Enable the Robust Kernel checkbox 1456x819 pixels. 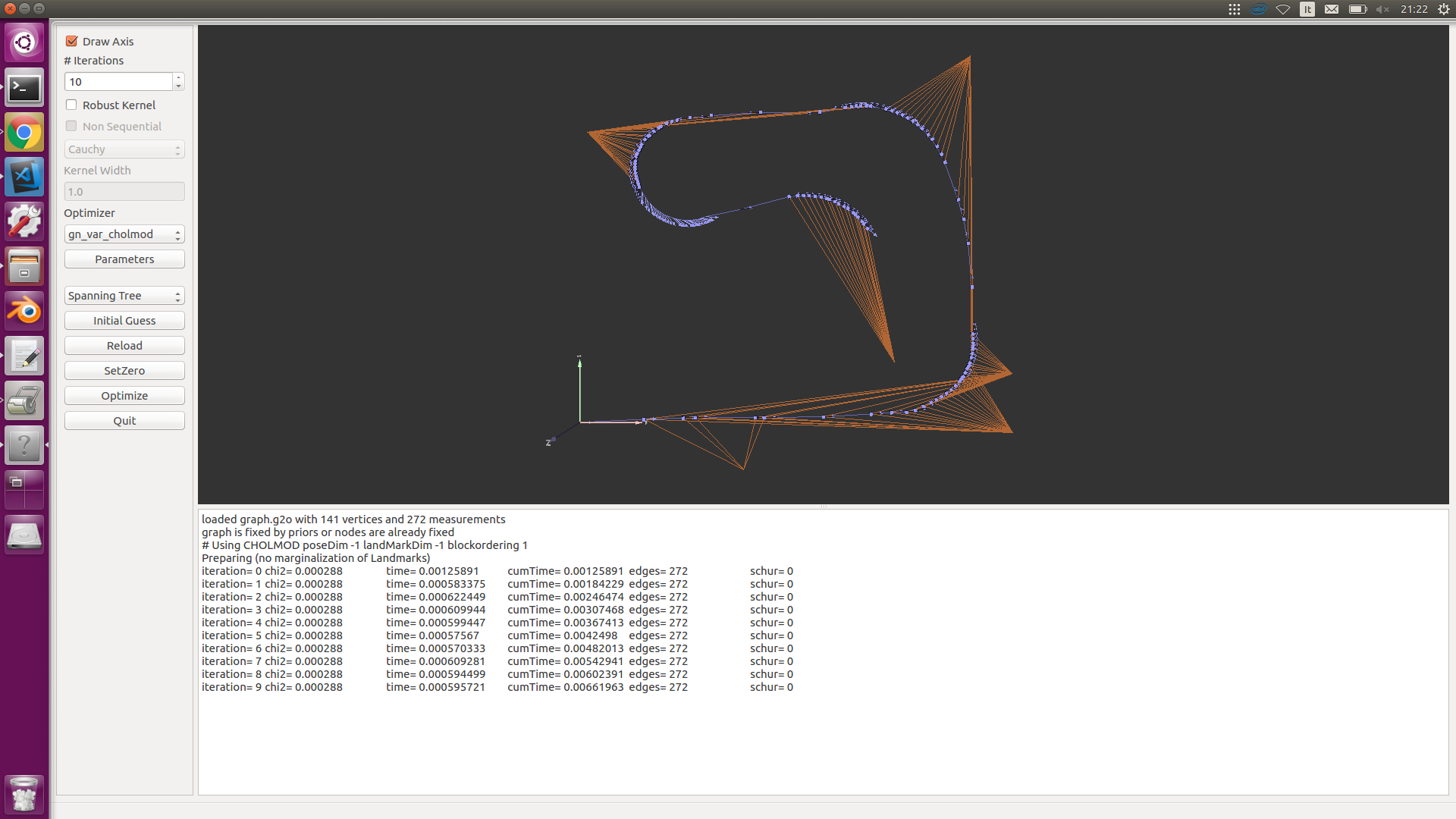71,104
